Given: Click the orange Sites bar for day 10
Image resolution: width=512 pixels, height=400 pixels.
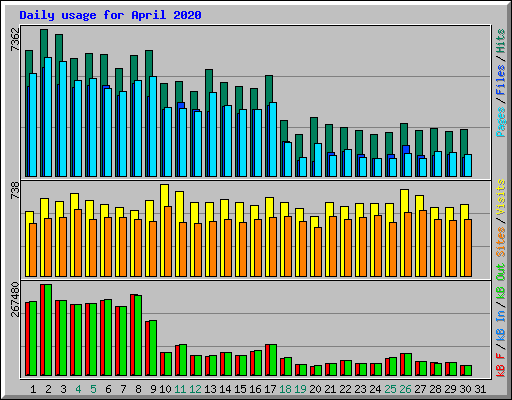Looking at the screenshot, I should coord(168,241).
